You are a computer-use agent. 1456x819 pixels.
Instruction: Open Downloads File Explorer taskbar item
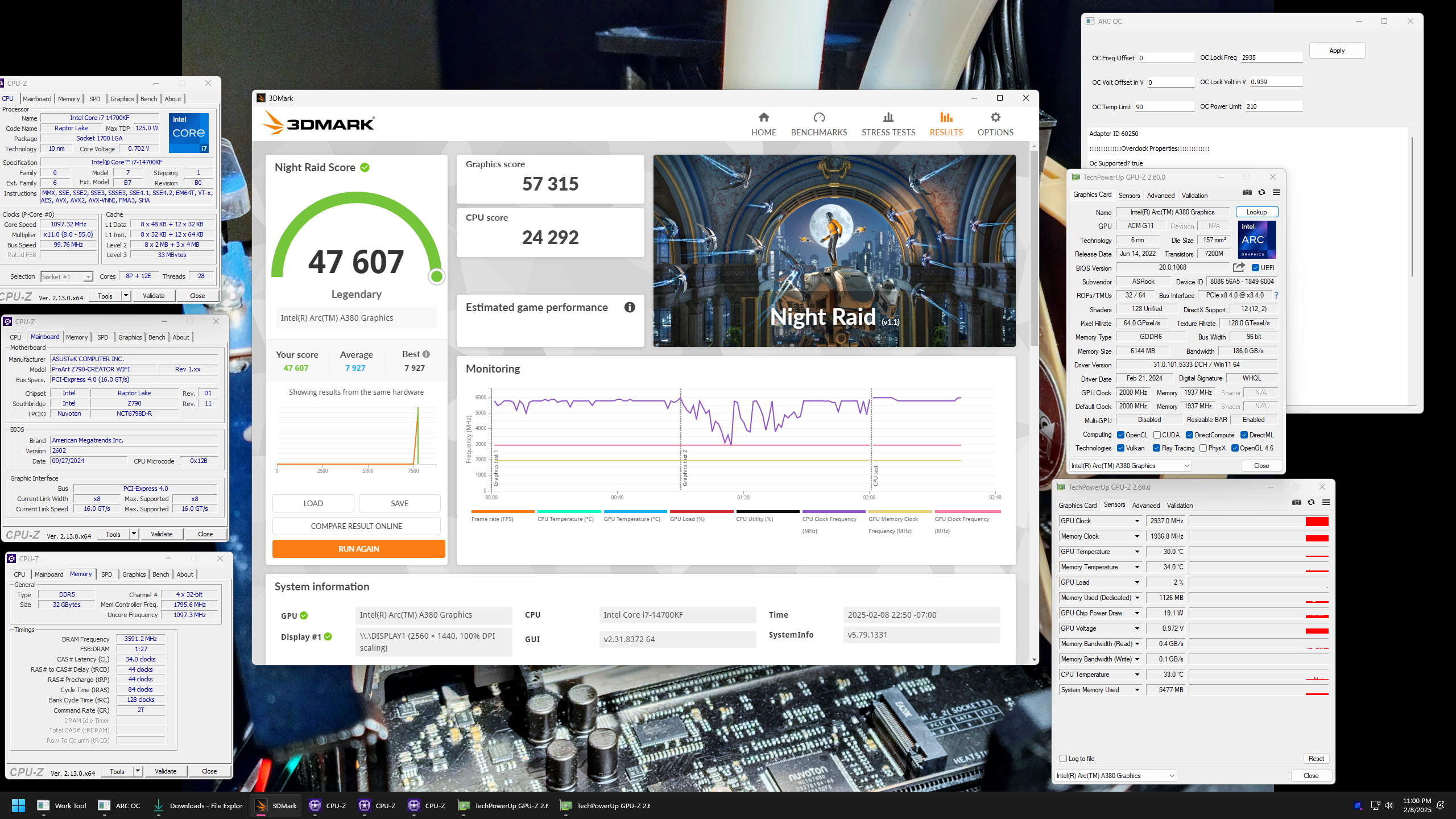click(198, 805)
